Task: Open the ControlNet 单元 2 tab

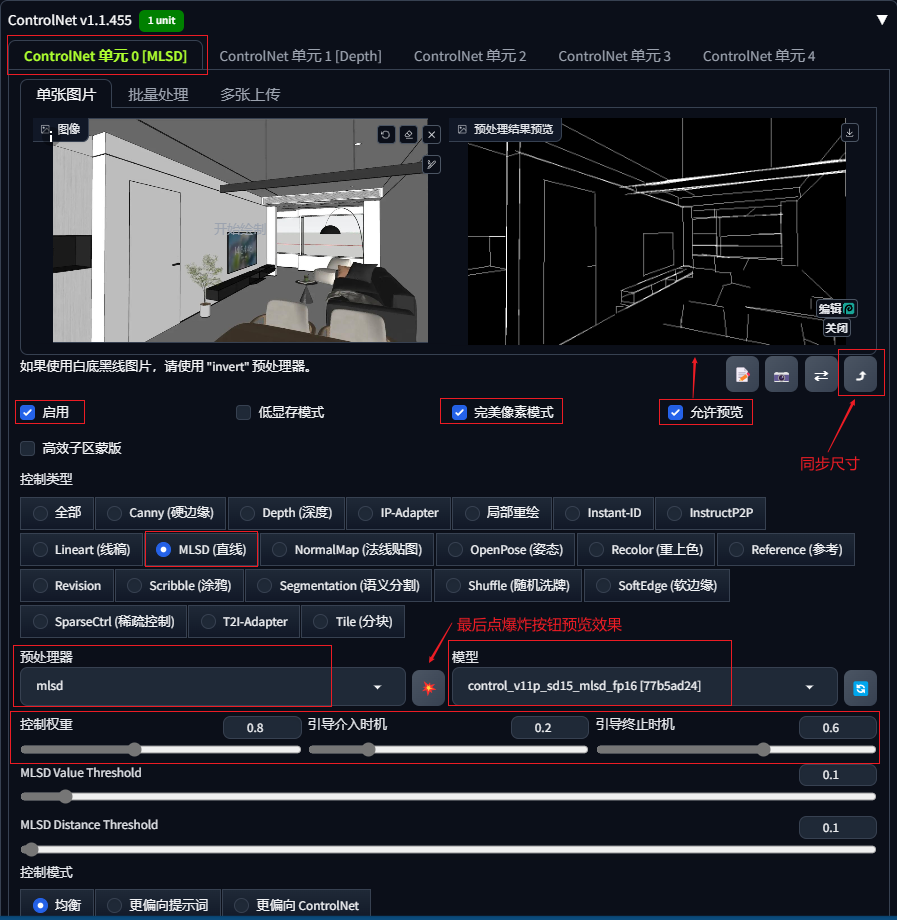Action: pyautogui.click(x=470, y=56)
